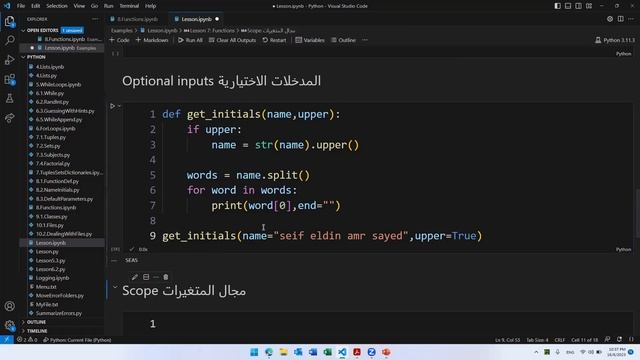640x360 pixels.
Task: Split the Scope markdown cell
Action: (146, 277)
